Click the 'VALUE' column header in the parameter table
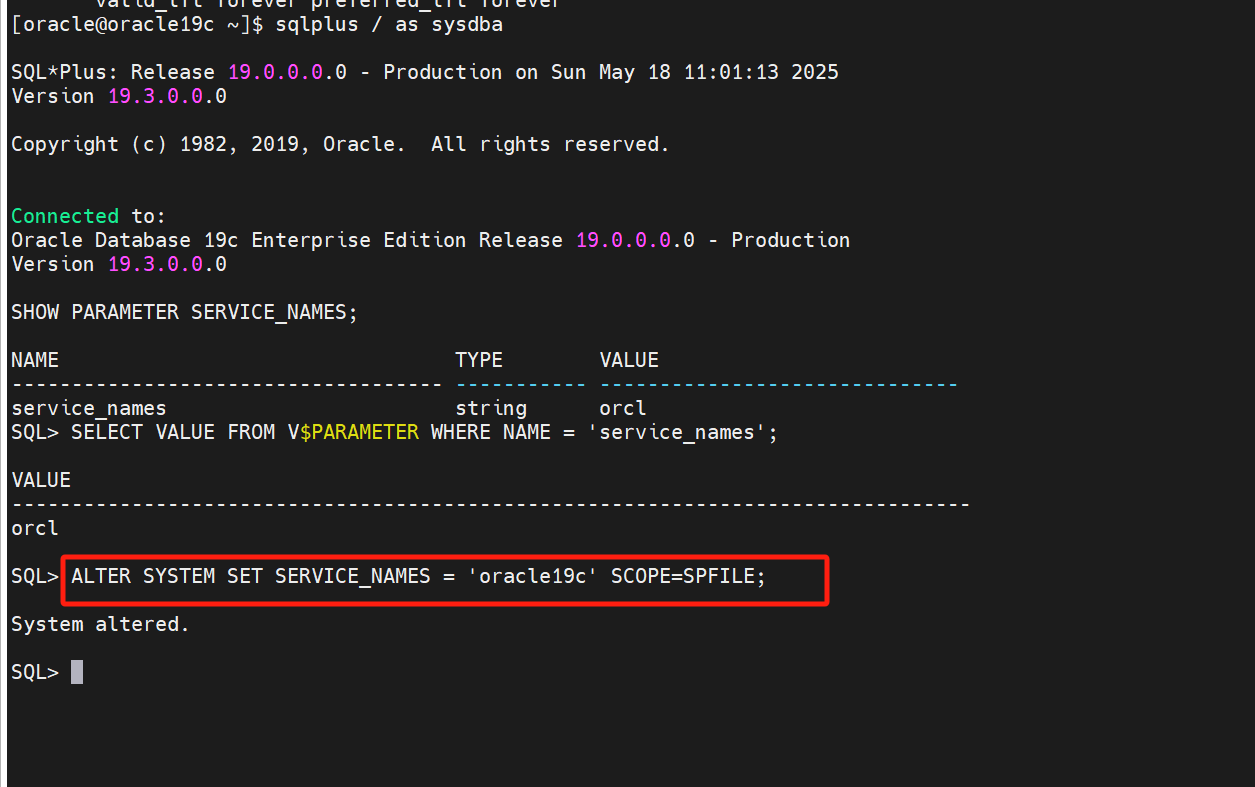The image size is (1255, 787). [x=629, y=360]
